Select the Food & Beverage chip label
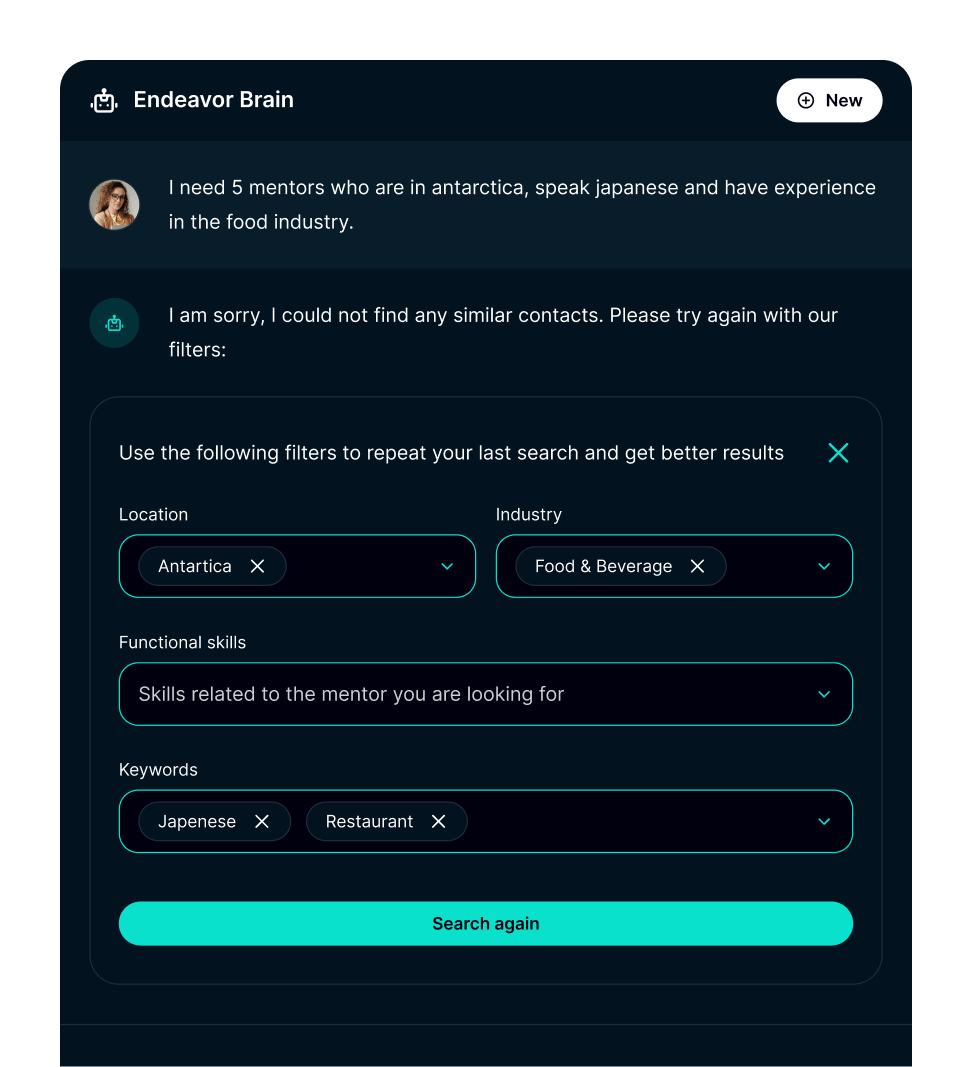This screenshot has height=1067, width=972. (603, 566)
